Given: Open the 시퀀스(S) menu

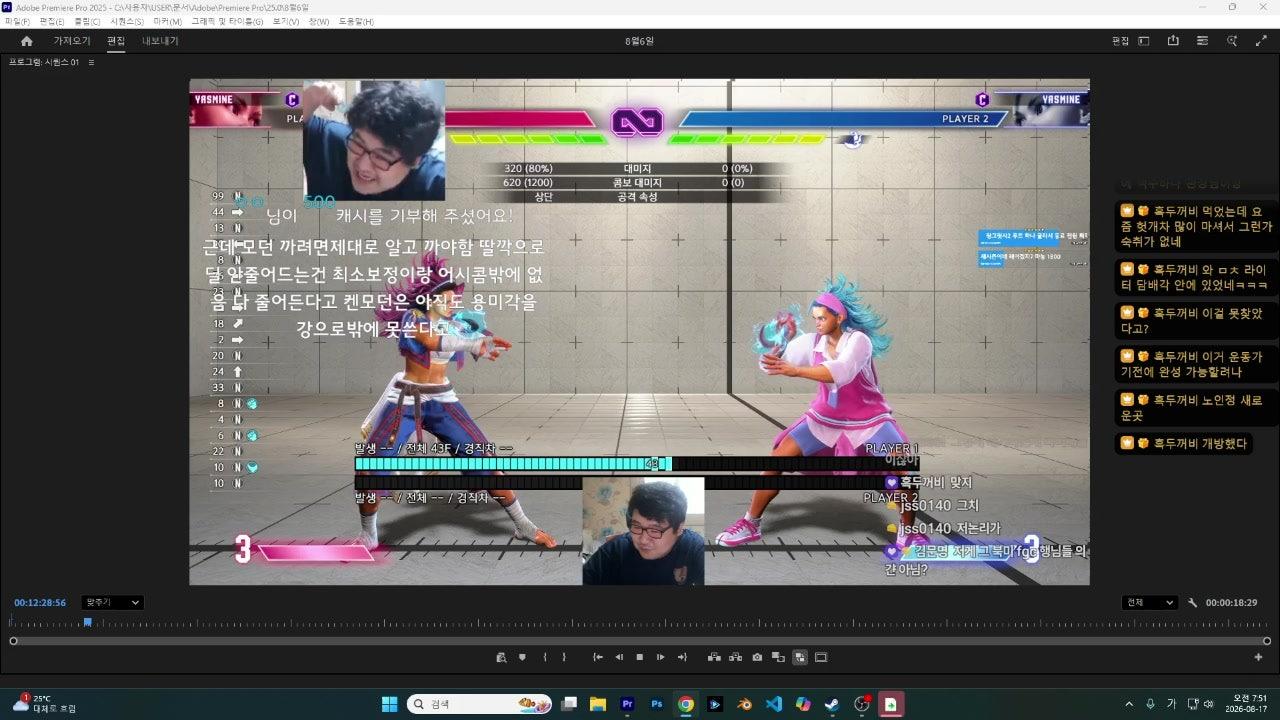Looking at the screenshot, I should pyautogui.click(x=127, y=21).
